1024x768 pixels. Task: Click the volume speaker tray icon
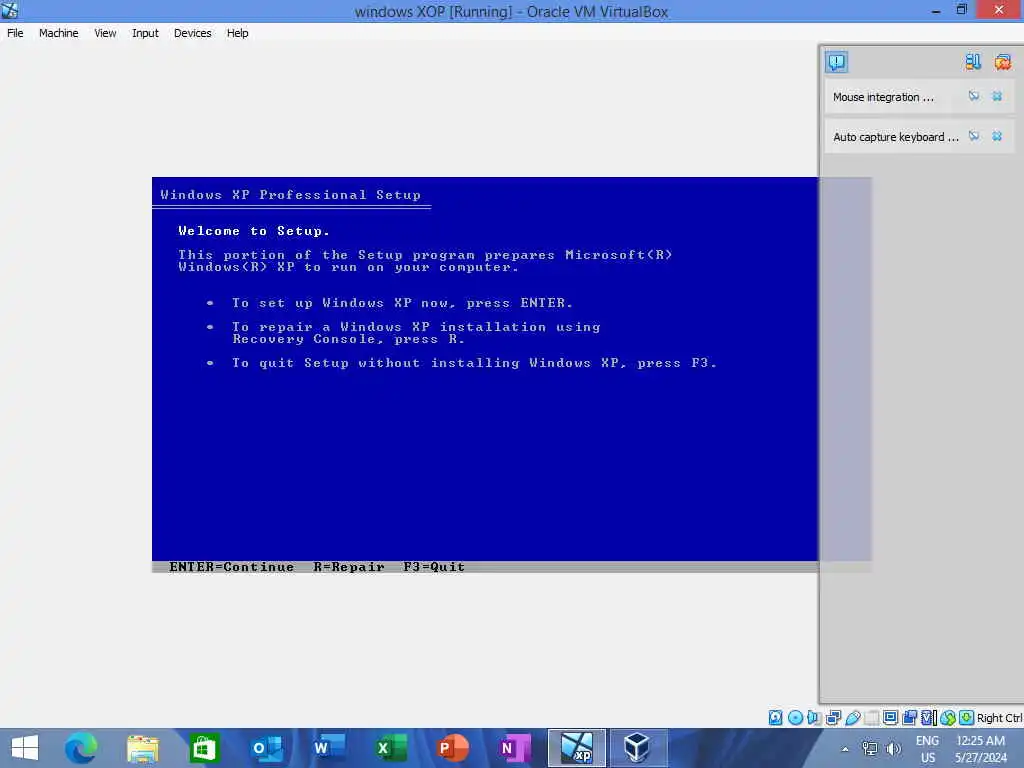click(x=893, y=748)
